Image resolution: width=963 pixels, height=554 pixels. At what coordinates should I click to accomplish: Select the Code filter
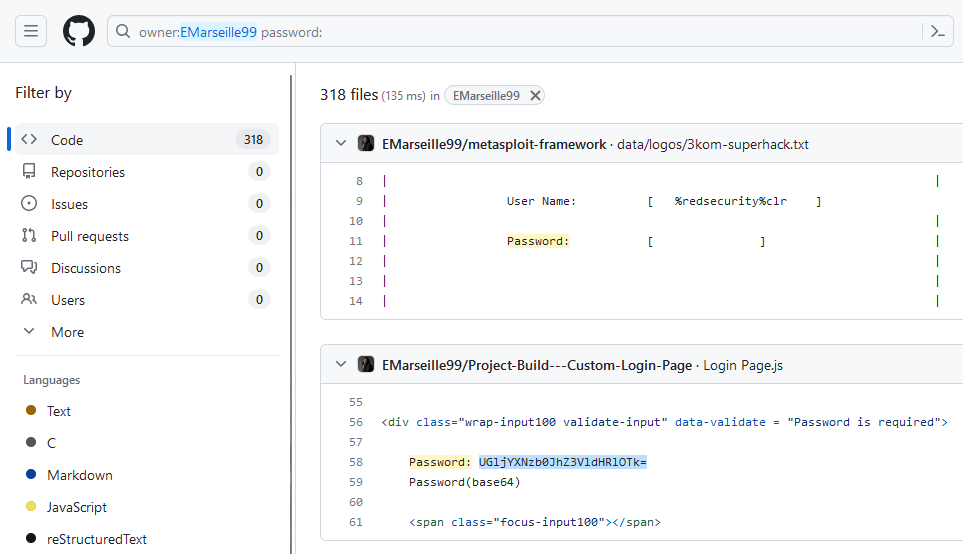147,139
